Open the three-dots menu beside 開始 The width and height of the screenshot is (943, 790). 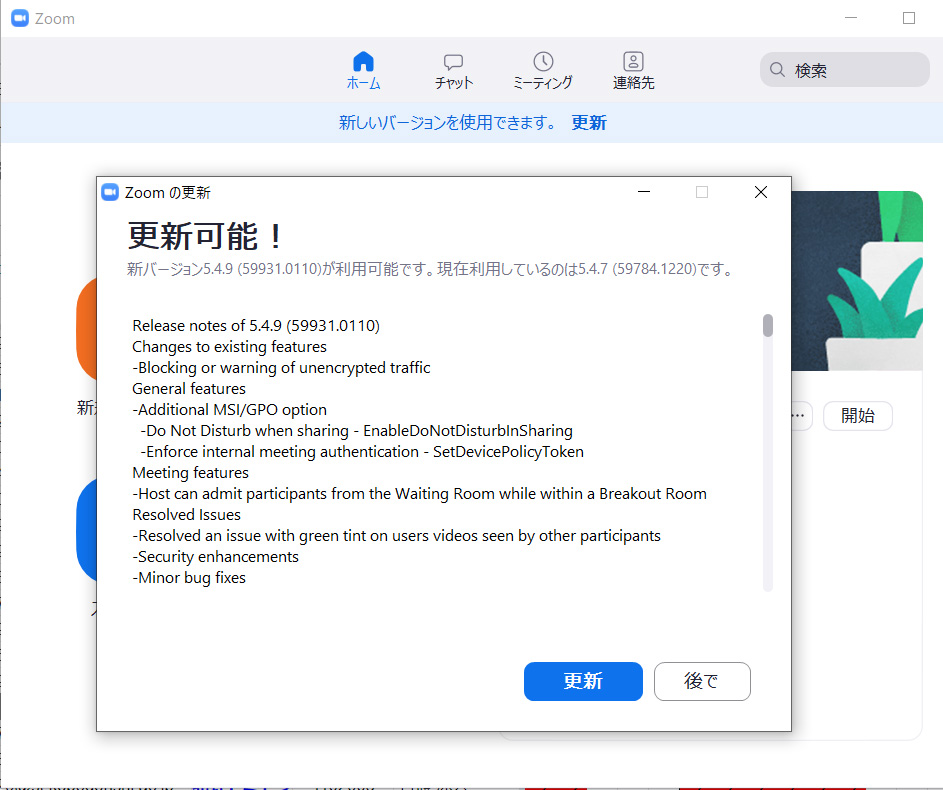[x=799, y=415]
